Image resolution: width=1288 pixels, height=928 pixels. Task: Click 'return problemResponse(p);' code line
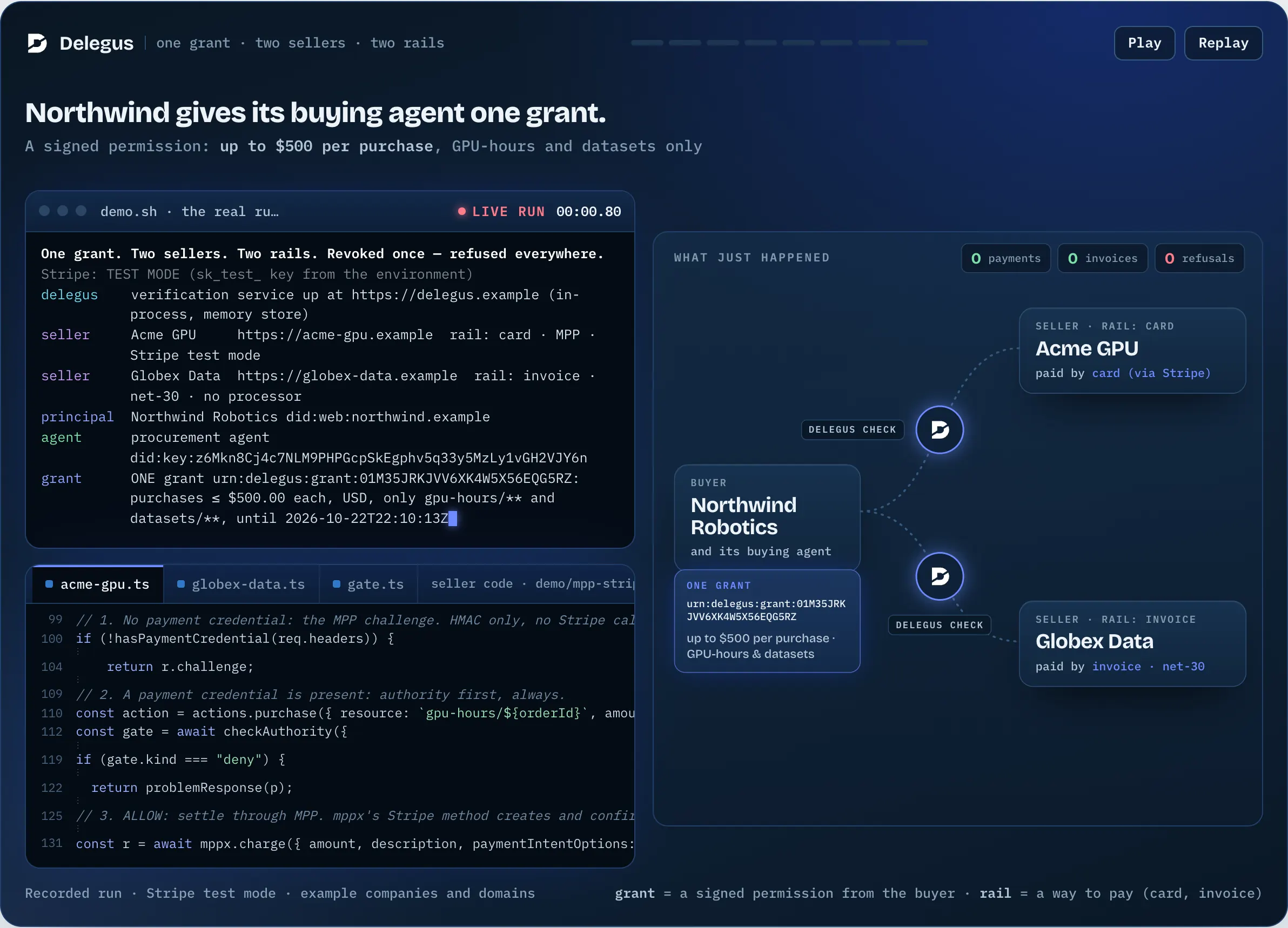(192, 787)
